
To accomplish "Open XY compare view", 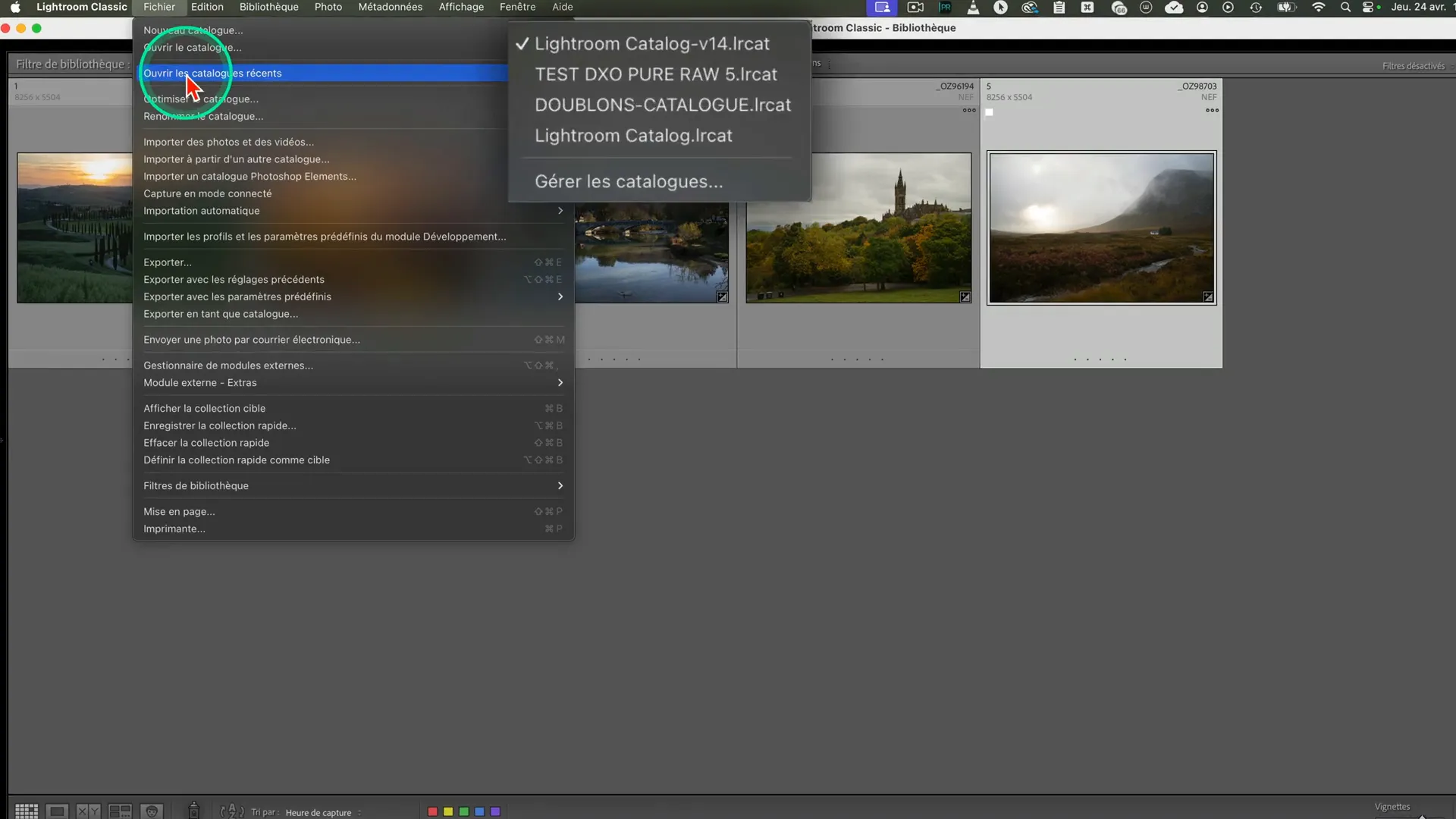I will pyautogui.click(x=89, y=811).
